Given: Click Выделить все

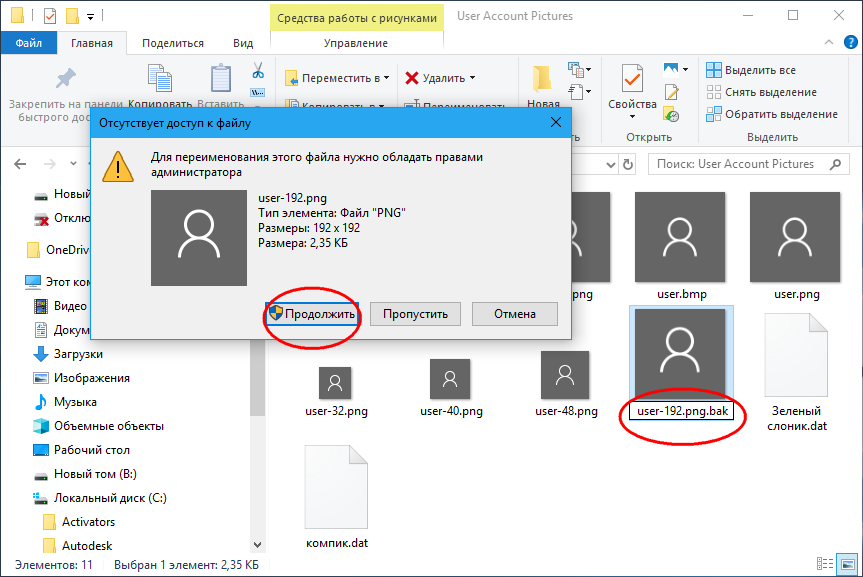Looking at the screenshot, I should pyautogui.click(x=751, y=70).
